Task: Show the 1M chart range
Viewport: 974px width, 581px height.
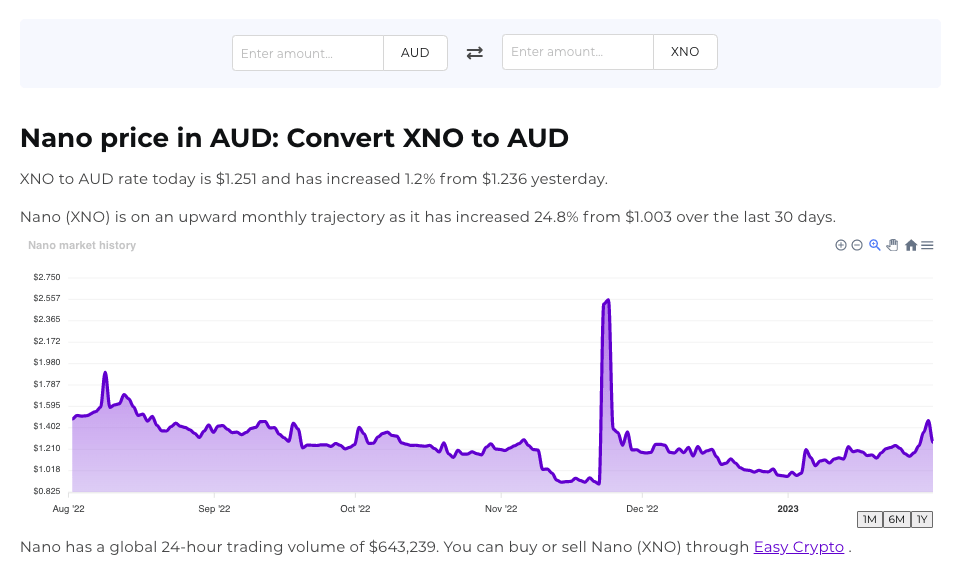Action: 870,519
